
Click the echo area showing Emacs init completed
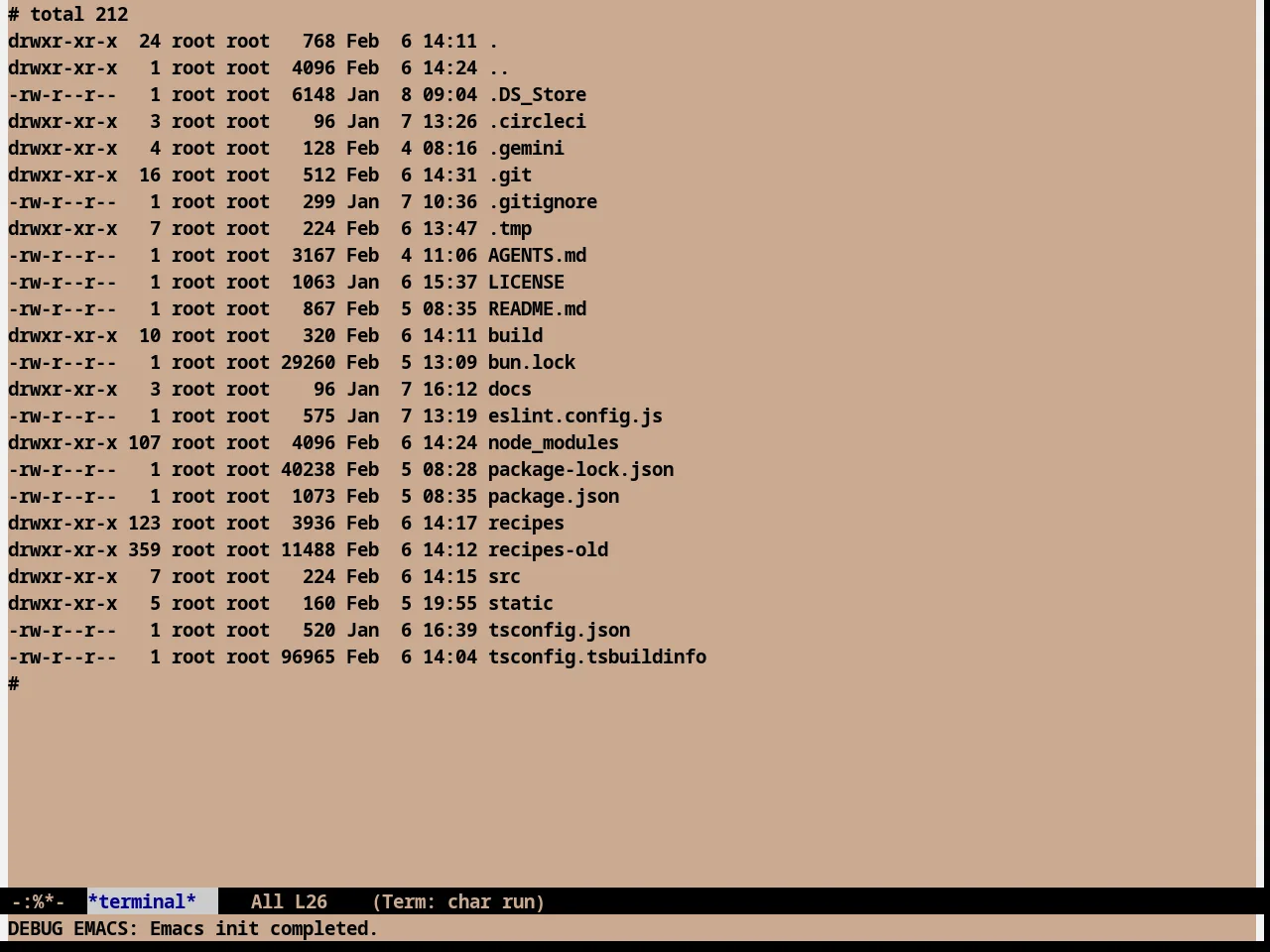193,928
